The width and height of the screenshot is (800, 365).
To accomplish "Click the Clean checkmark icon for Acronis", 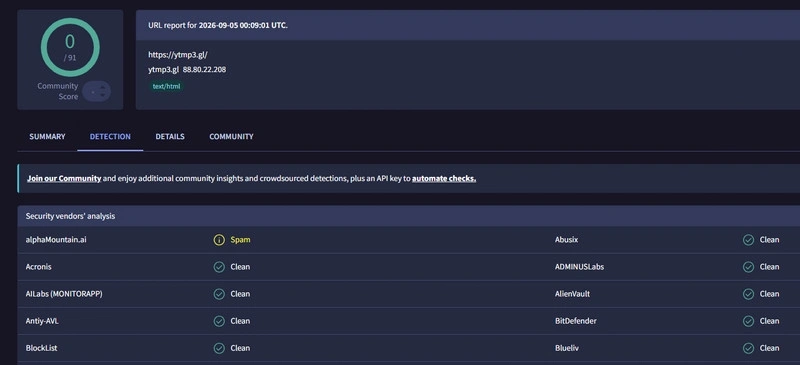I will (x=219, y=267).
